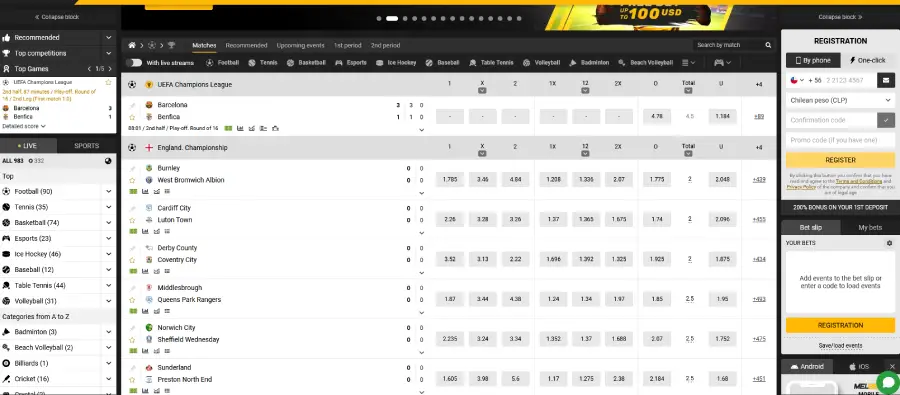900x395 pixels.
Task: Click the Promo code input field
Action: [x=840, y=140]
